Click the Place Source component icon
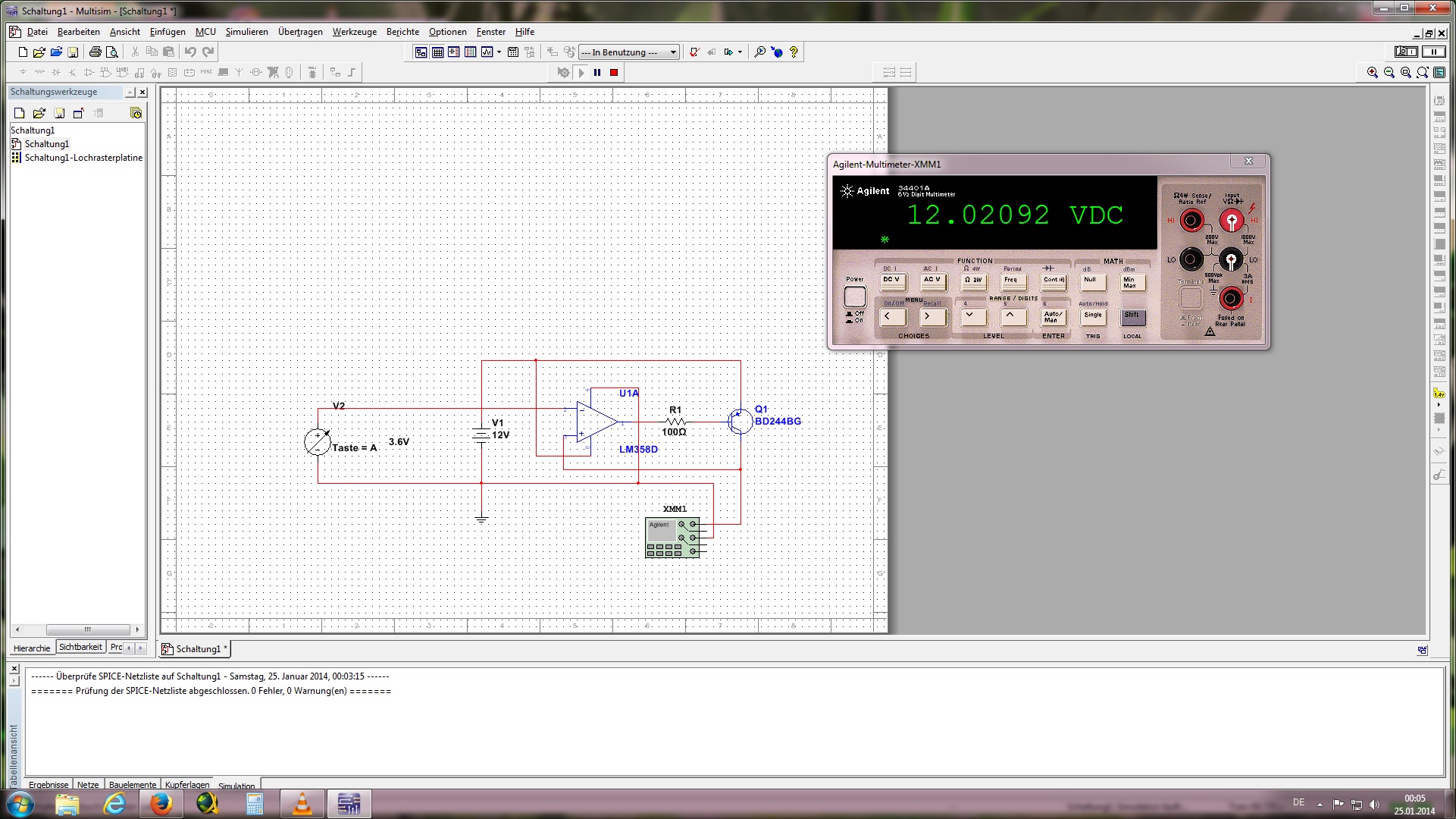 (x=23, y=73)
